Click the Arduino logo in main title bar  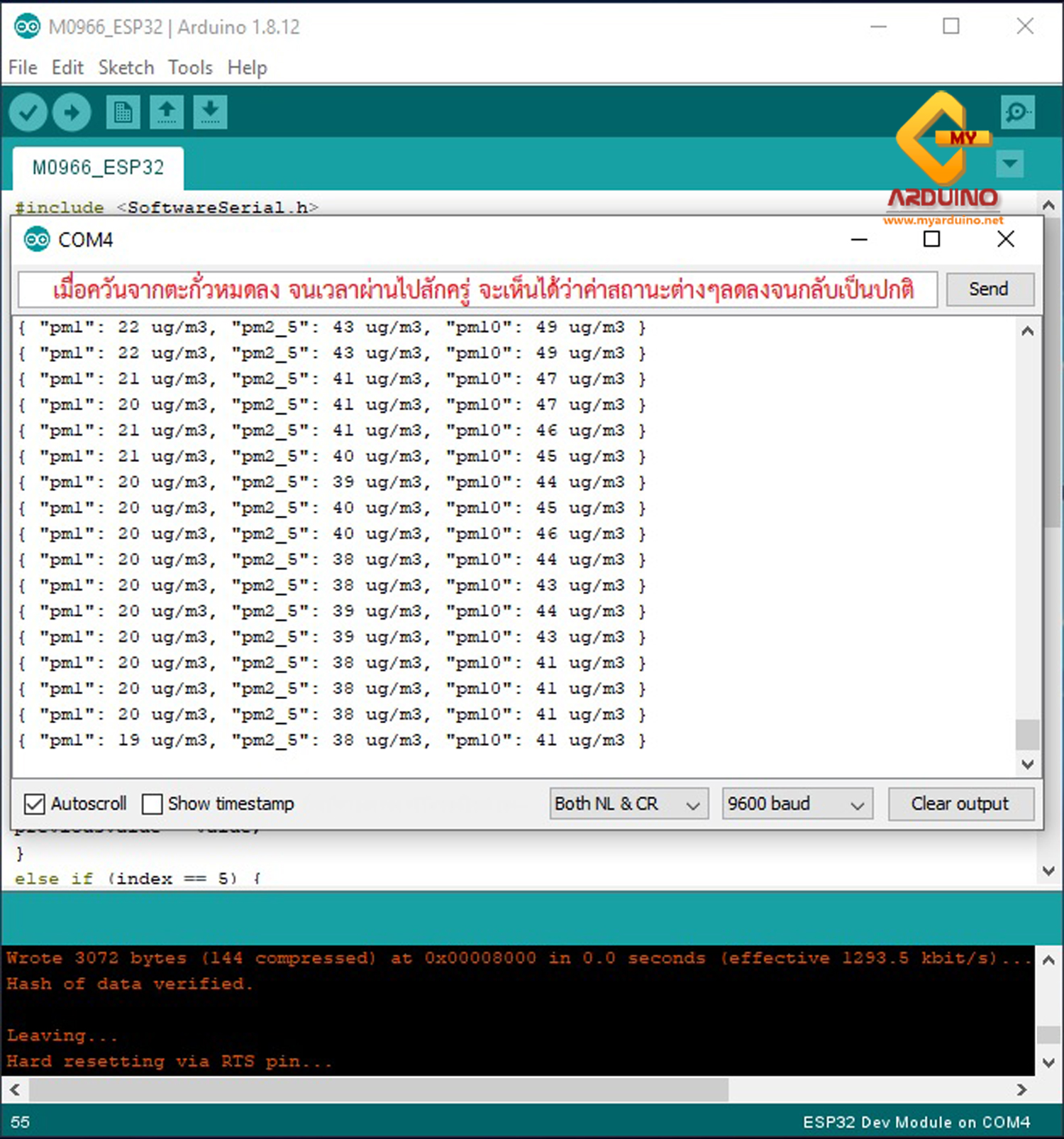[27, 27]
